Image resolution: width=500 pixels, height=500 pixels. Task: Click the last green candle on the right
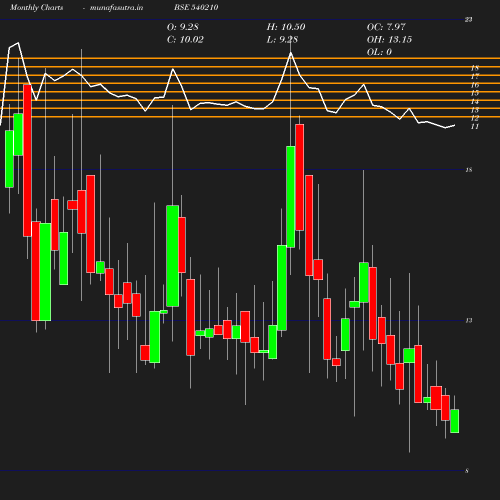pos(454,421)
